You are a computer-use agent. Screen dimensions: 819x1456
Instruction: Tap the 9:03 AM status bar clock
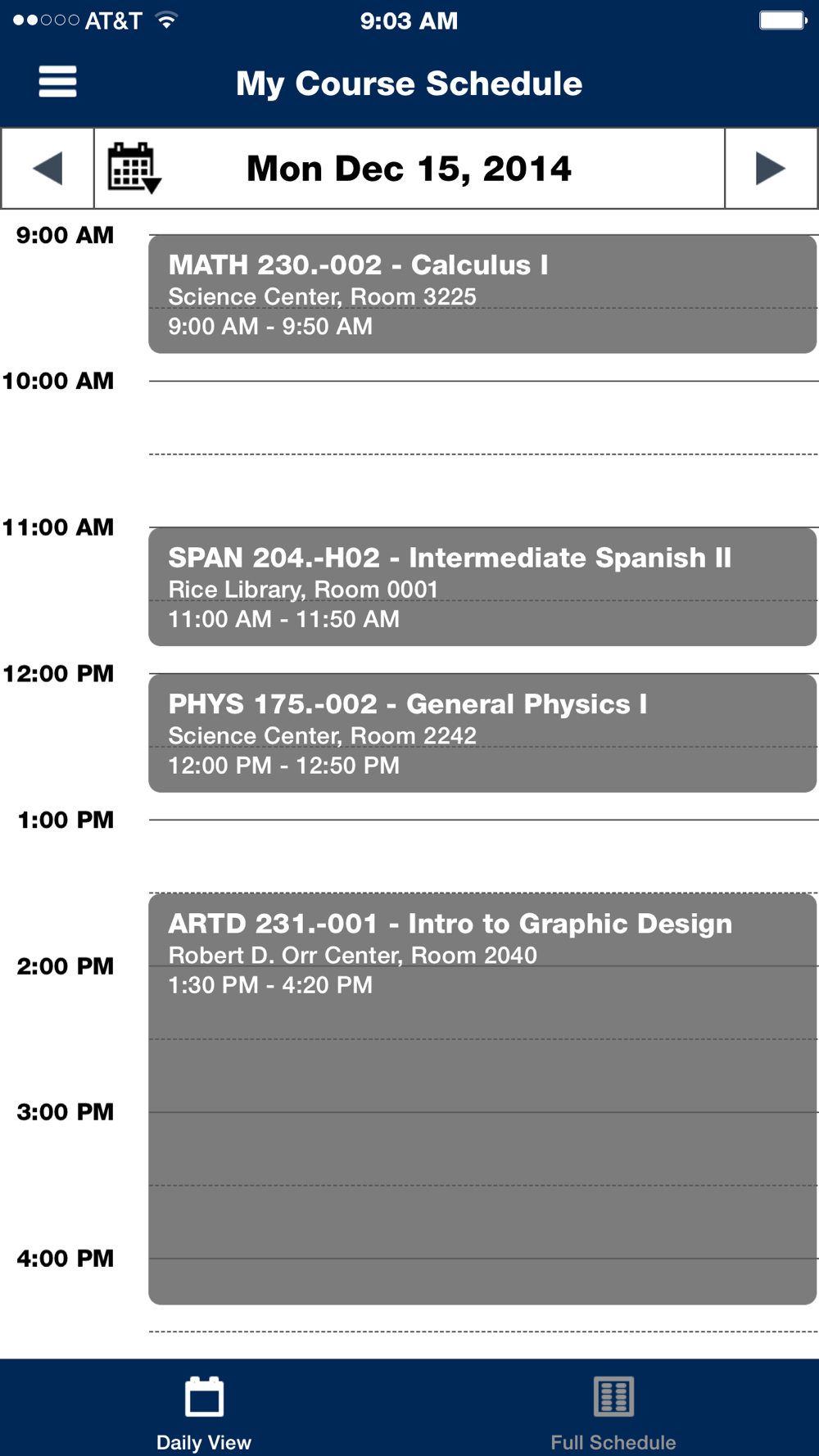pyautogui.click(x=409, y=20)
